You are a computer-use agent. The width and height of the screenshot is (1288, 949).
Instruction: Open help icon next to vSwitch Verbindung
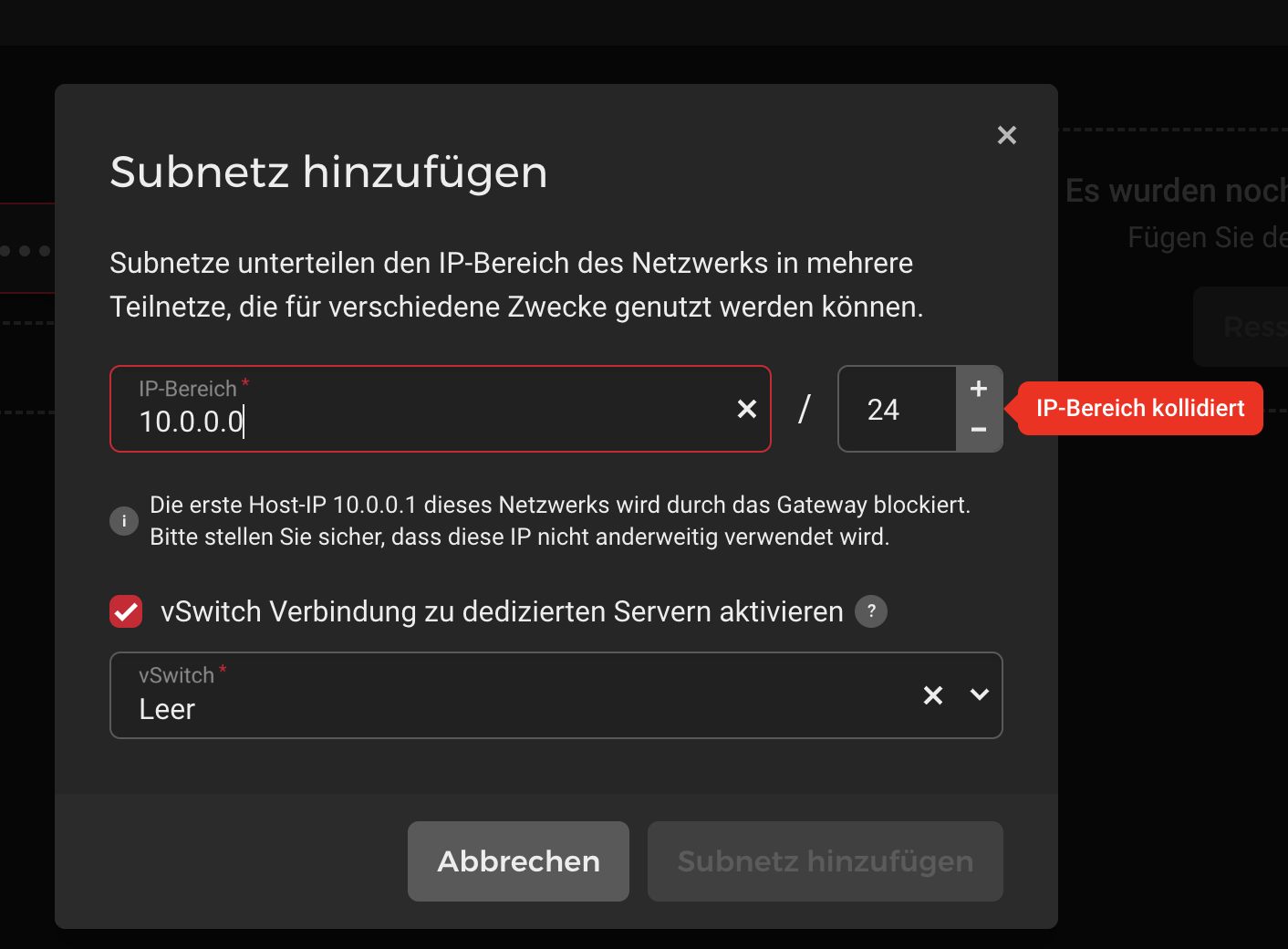click(871, 611)
